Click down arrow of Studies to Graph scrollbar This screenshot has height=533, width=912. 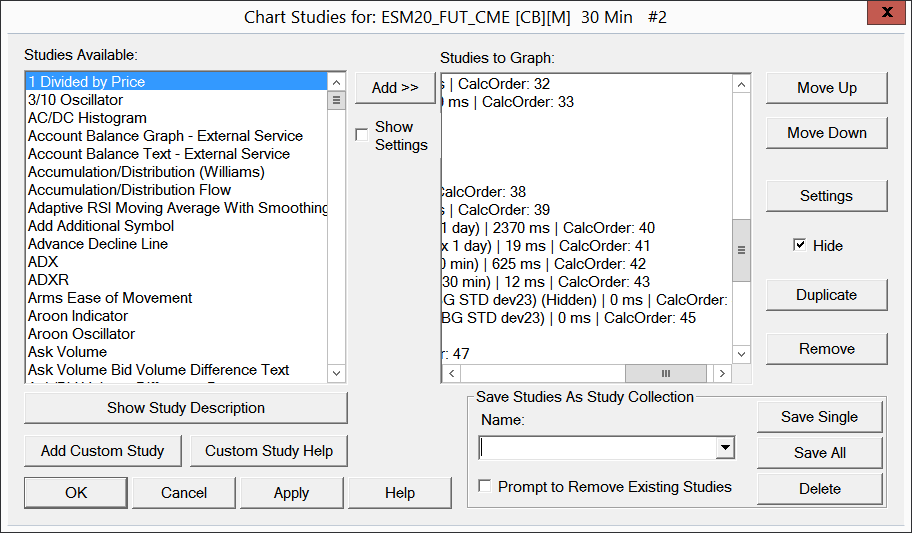[741, 354]
